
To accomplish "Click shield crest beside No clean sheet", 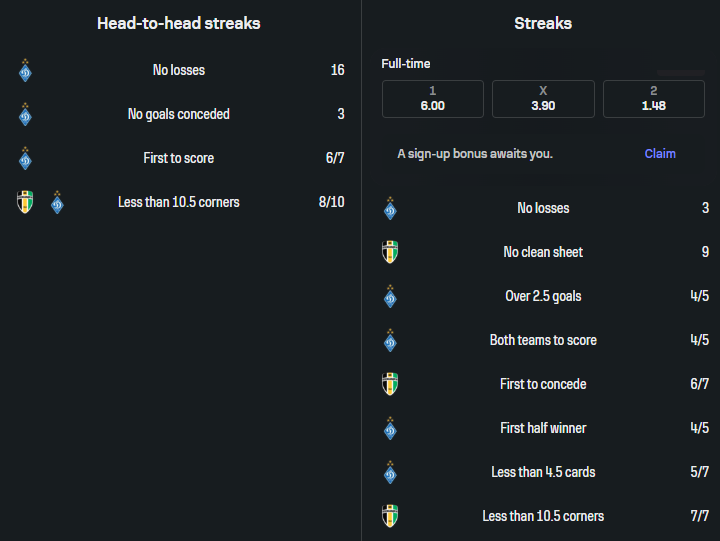I will tap(390, 252).
